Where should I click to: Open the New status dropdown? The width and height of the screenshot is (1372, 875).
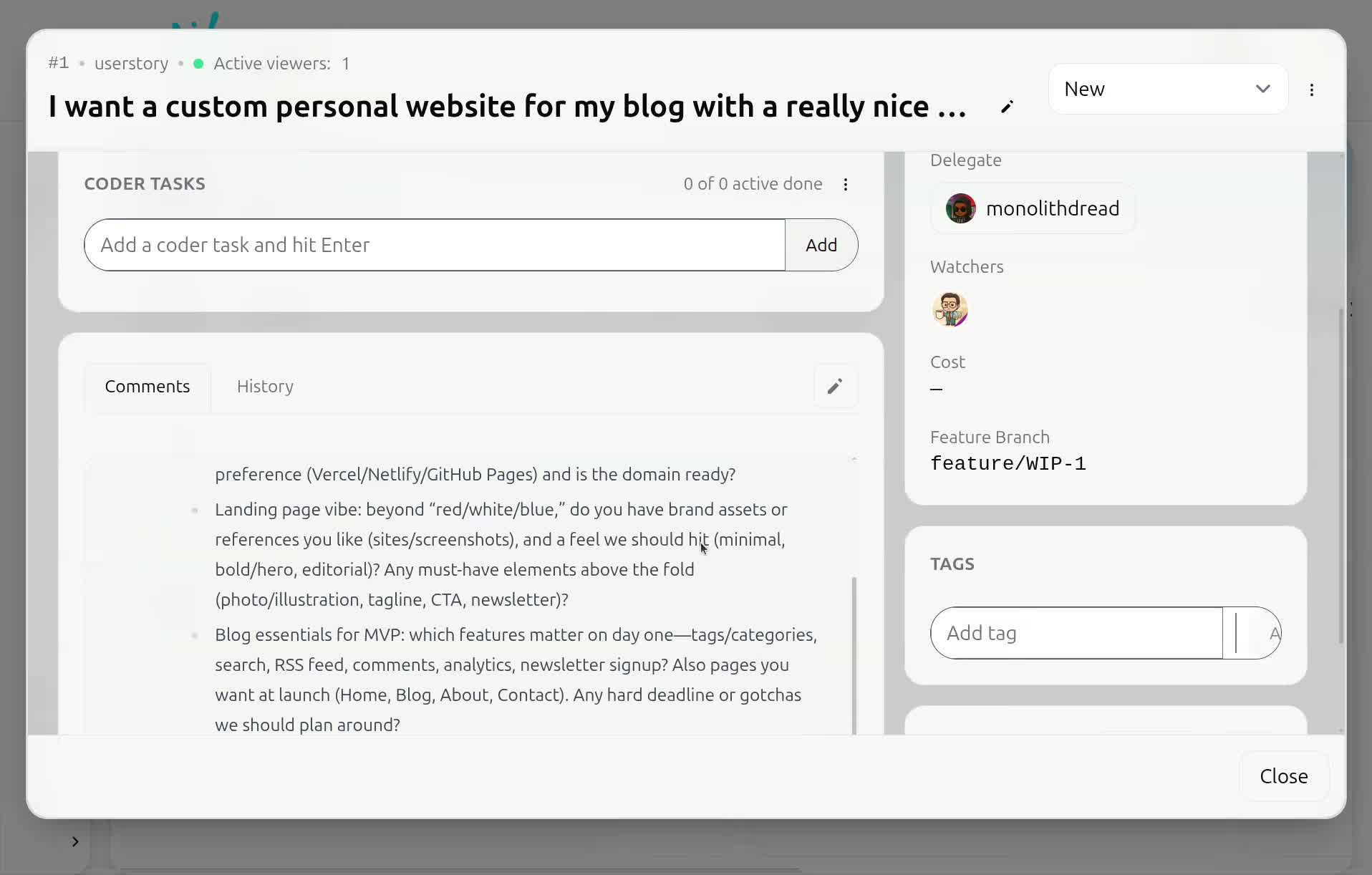coord(1166,89)
